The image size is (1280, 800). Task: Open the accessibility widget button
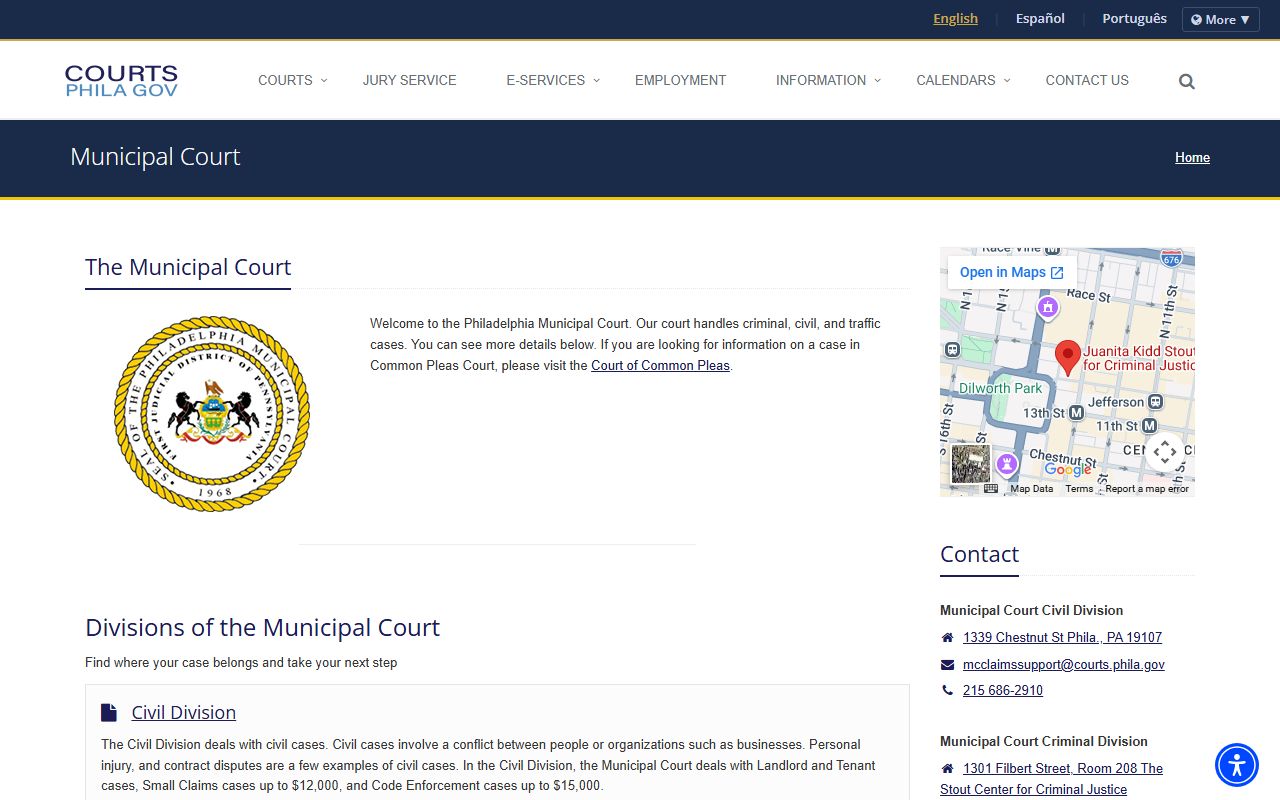[x=1237, y=765]
